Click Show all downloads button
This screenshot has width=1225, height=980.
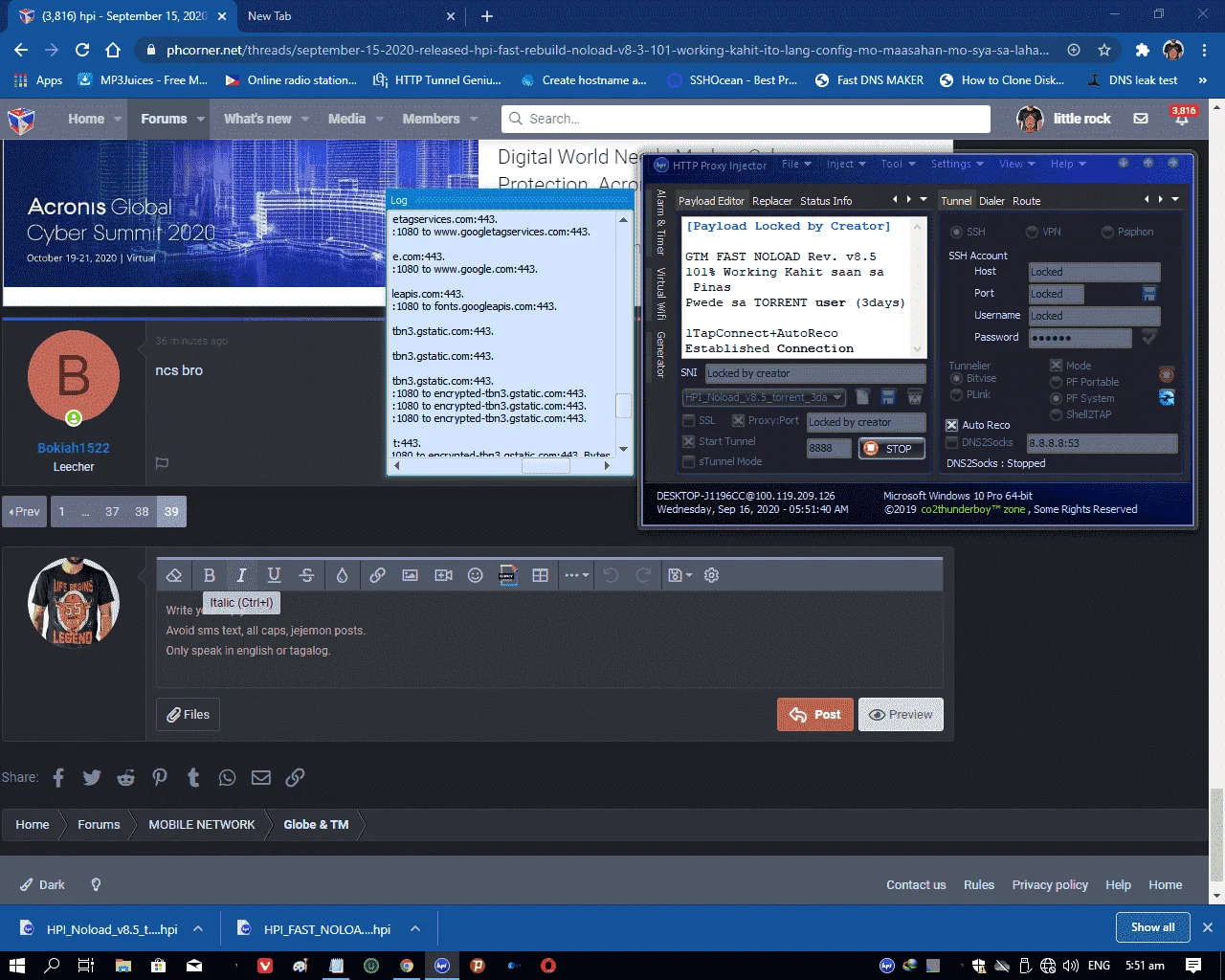coord(1153,926)
